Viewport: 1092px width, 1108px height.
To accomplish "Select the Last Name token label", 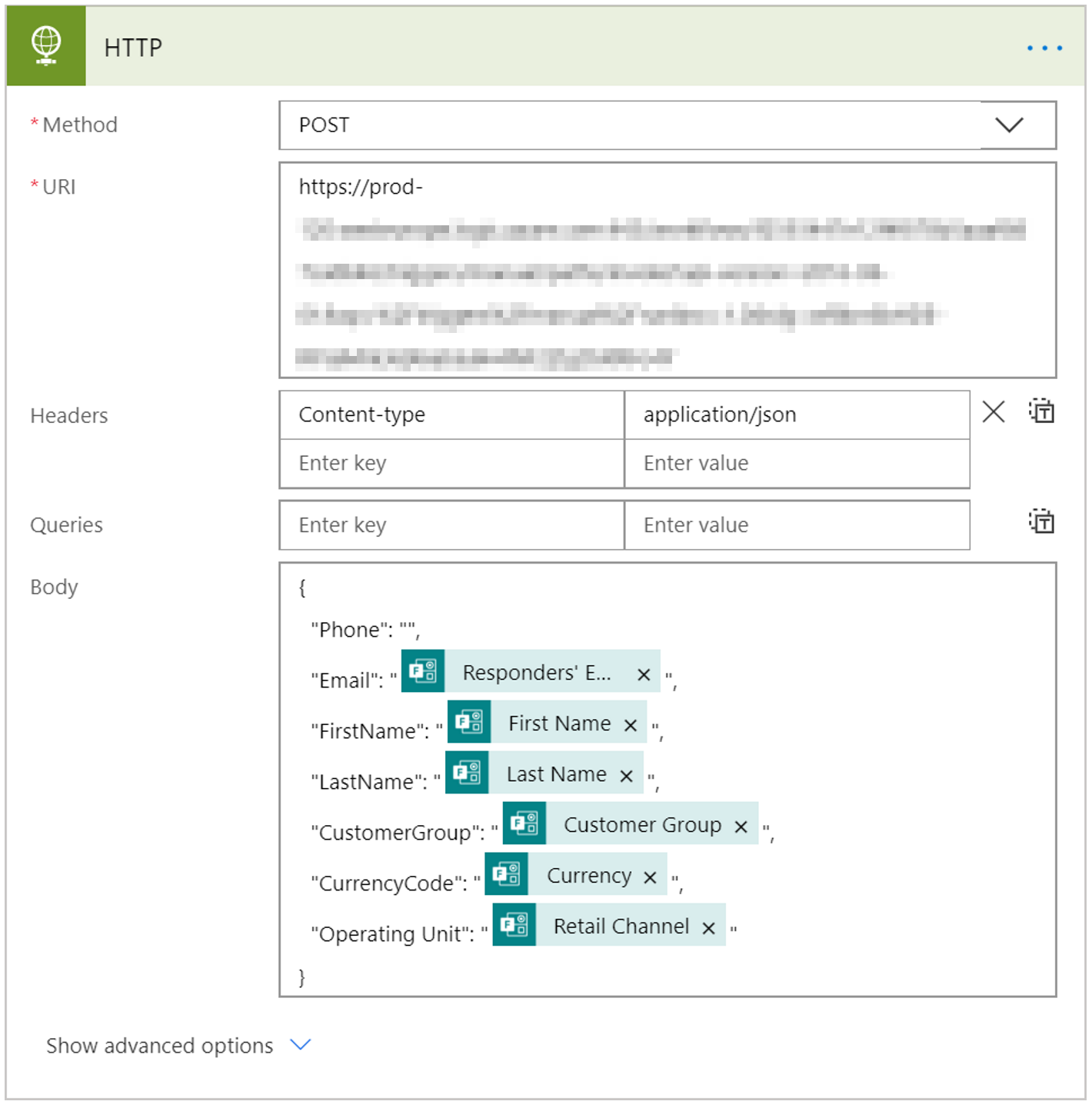I will [x=556, y=774].
